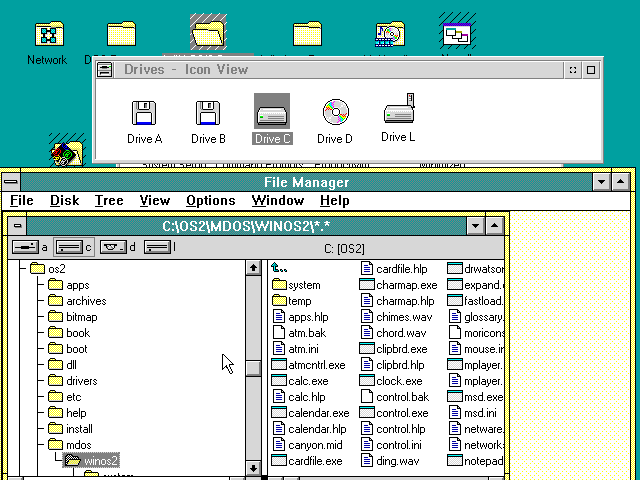This screenshot has width=640, height=480.
Task: Select cardfile.exe file
Action: coord(307,461)
